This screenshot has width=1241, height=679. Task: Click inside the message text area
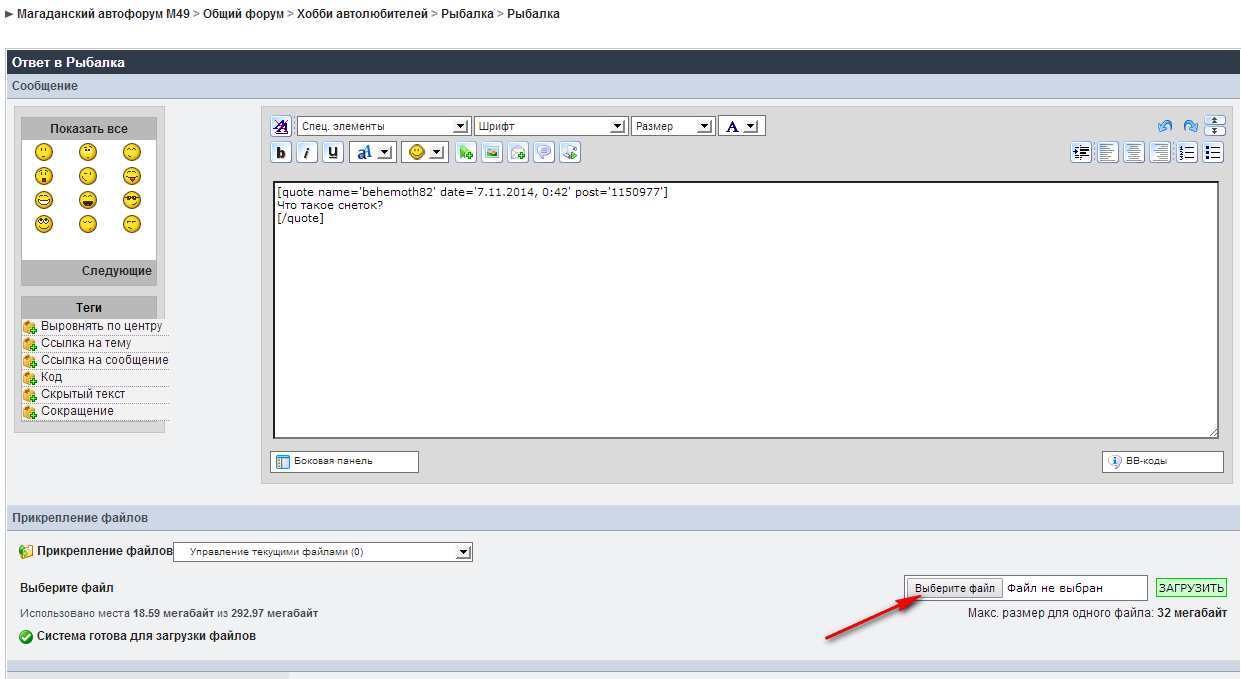(745, 320)
